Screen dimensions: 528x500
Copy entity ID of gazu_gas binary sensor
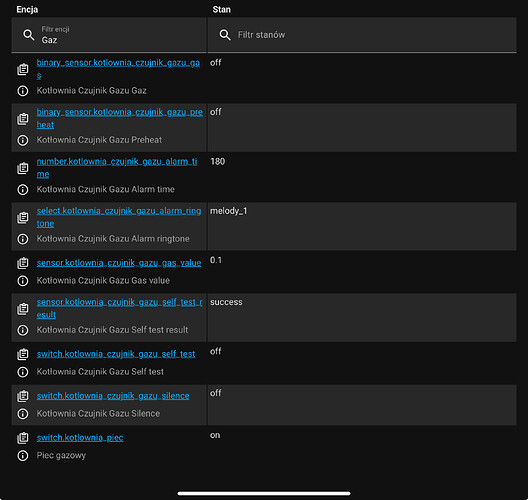pyautogui.click(x=23, y=69)
